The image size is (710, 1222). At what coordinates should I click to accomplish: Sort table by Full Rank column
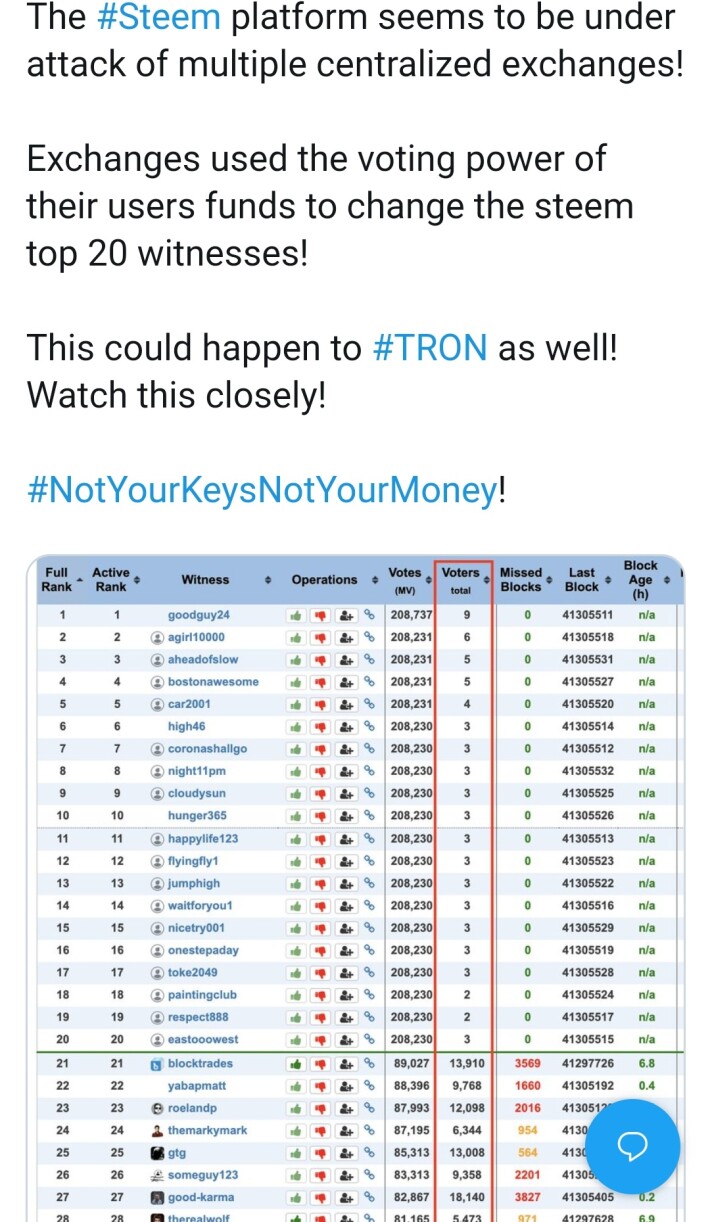(x=57, y=580)
